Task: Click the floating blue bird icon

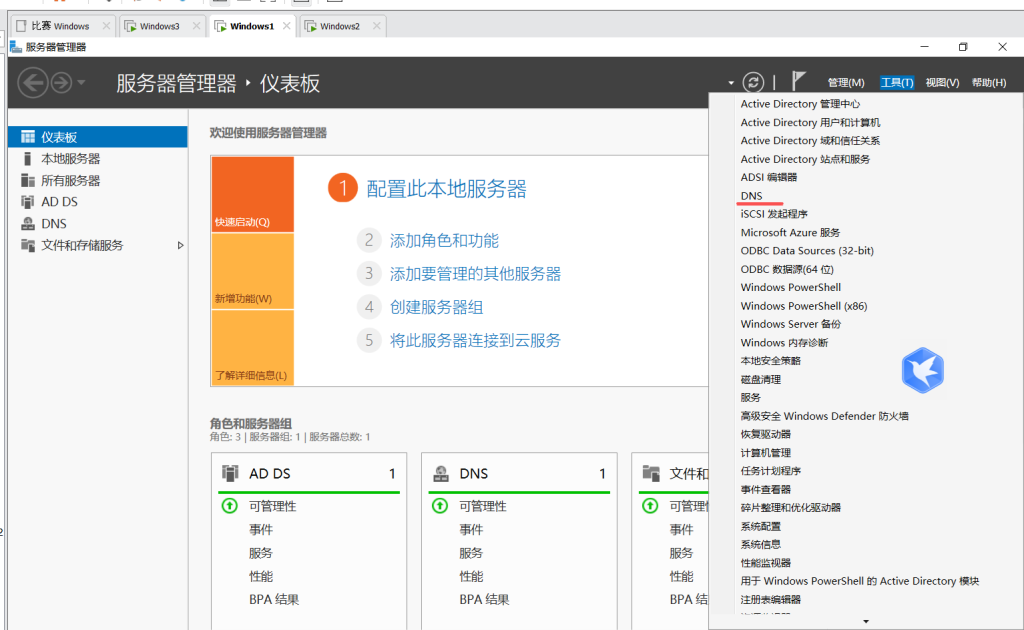Action: click(922, 371)
